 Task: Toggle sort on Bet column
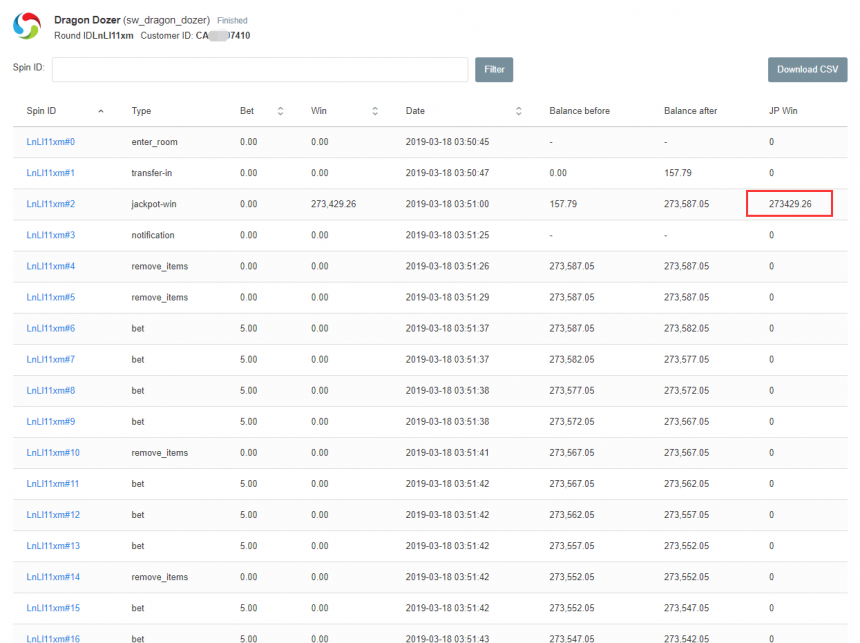point(280,111)
